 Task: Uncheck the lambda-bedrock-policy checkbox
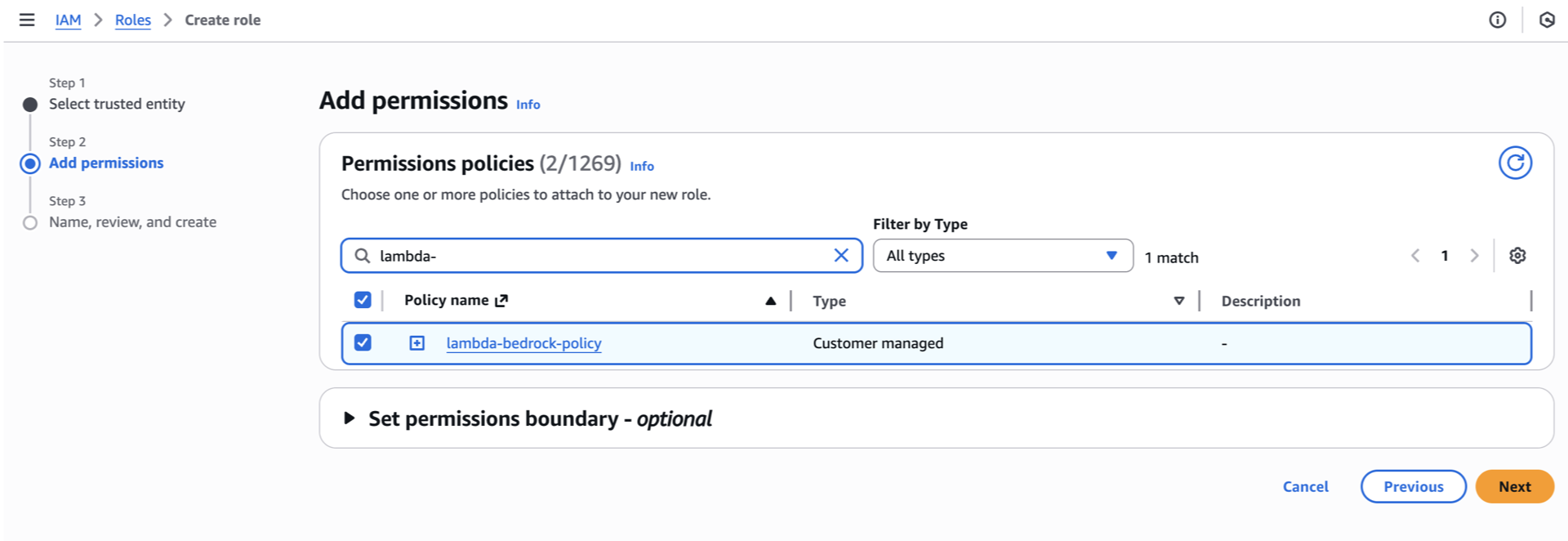[363, 342]
